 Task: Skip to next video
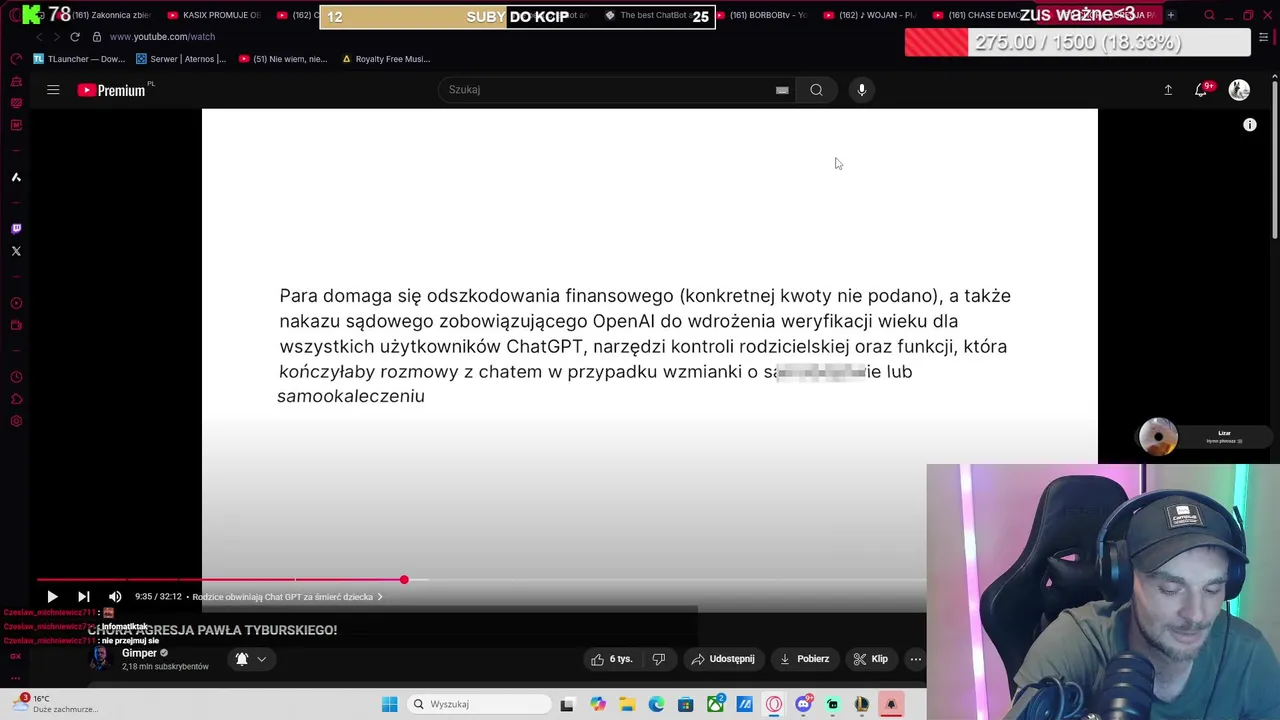(84, 597)
